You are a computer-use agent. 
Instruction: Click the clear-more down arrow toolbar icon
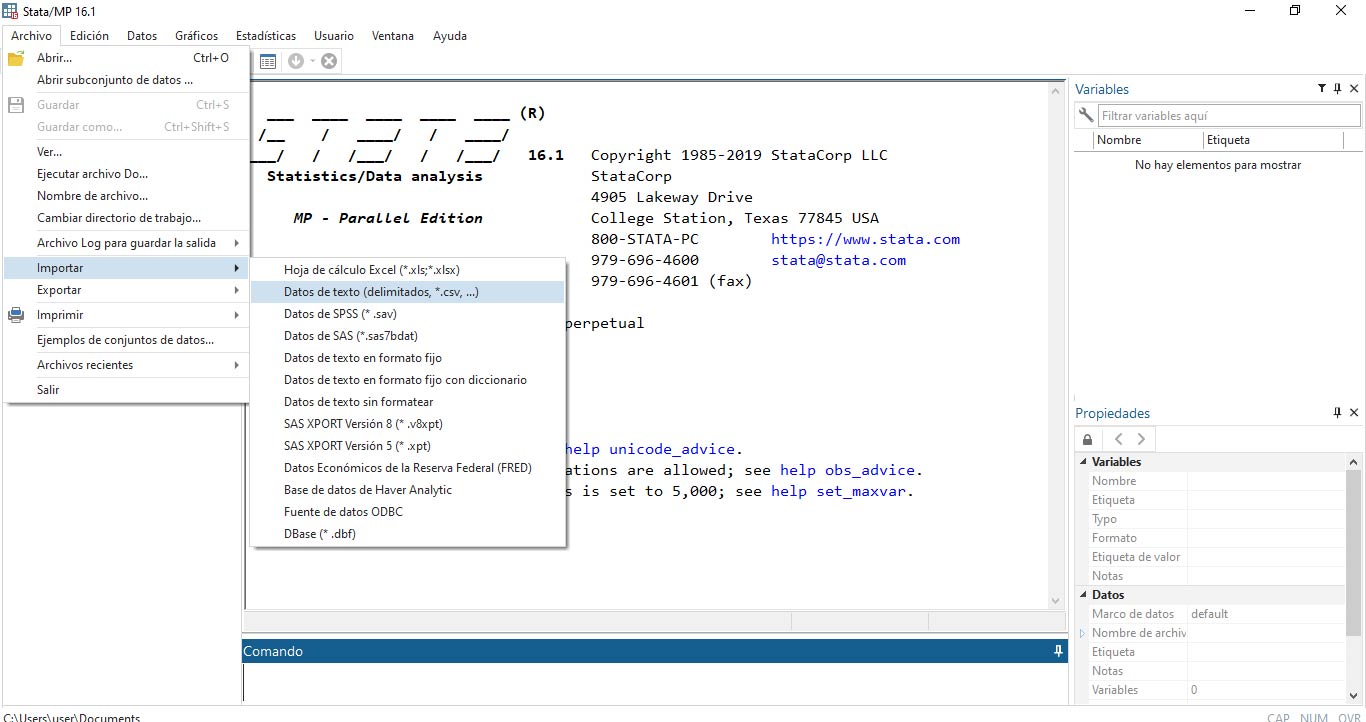[x=296, y=61]
